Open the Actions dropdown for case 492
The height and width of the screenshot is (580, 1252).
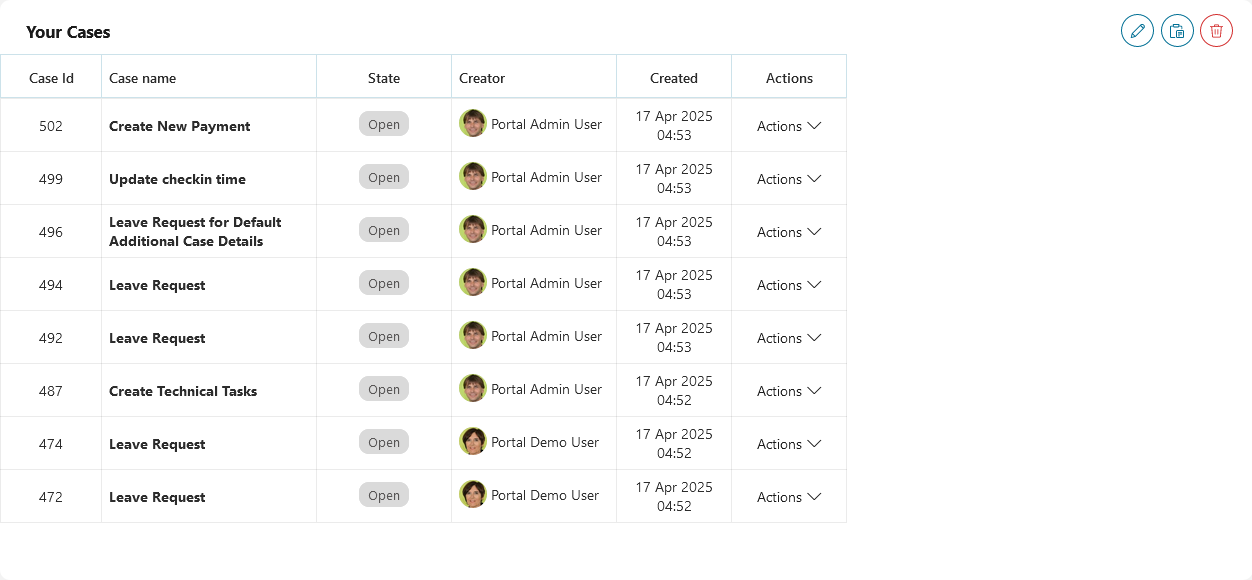(x=789, y=338)
